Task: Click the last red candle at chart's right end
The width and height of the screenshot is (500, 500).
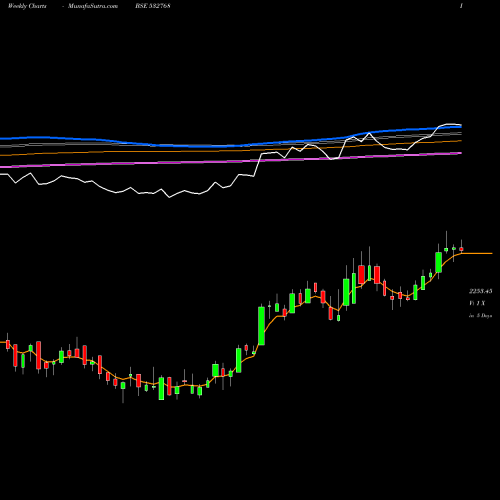Action: pyautogui.click(x=461, y=249)
